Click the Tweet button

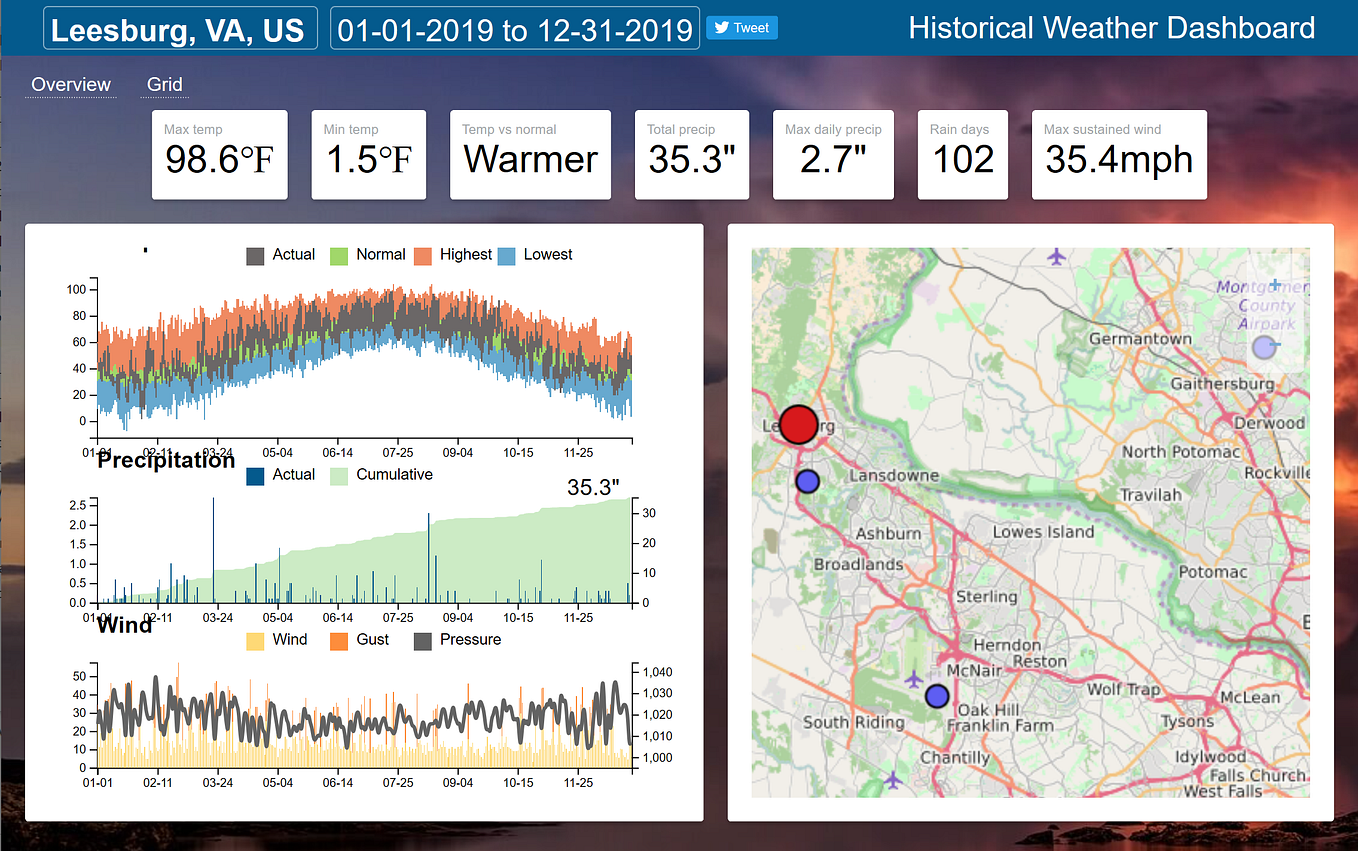[741, 27]
